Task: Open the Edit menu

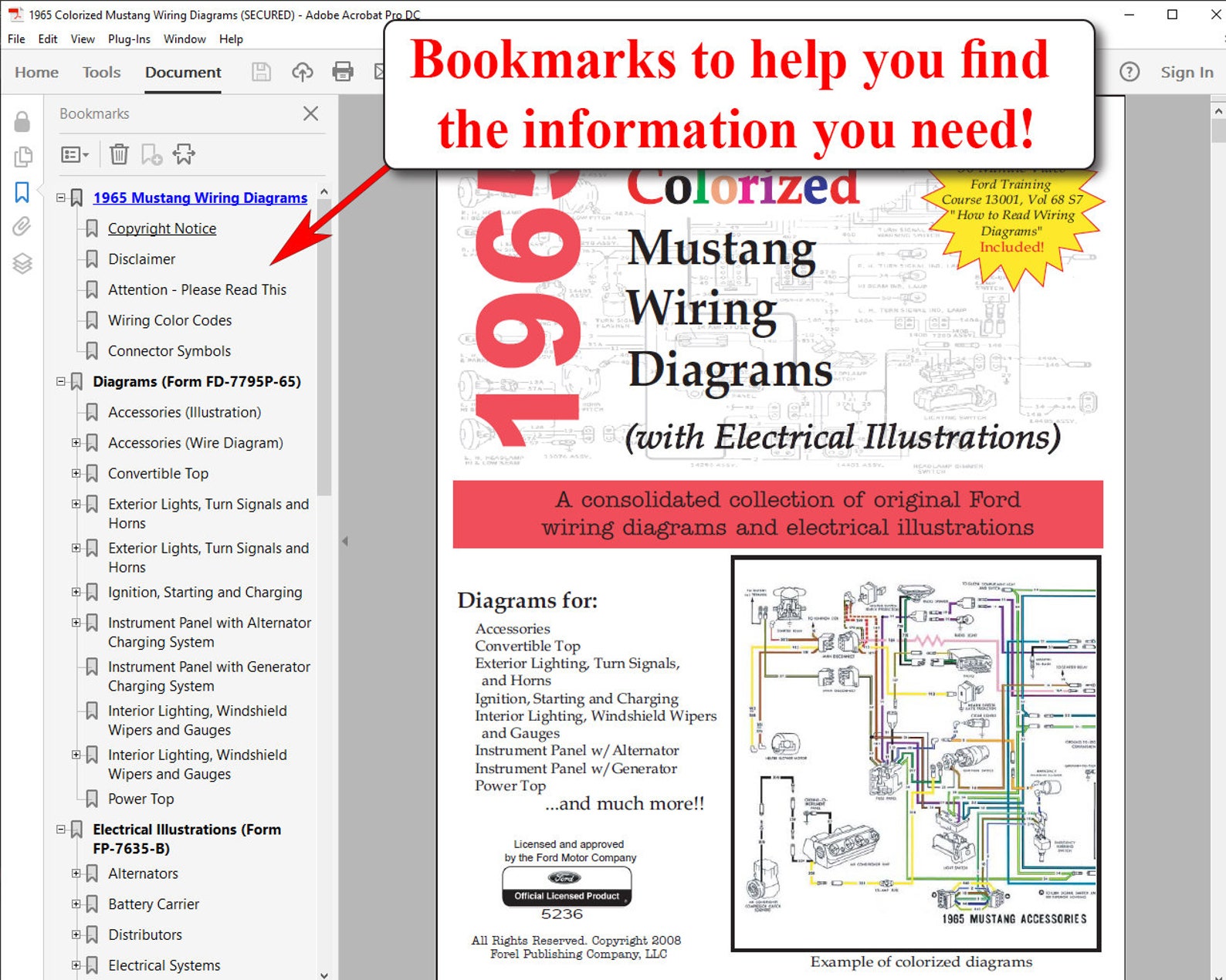Action: click(x=48, y=39)
